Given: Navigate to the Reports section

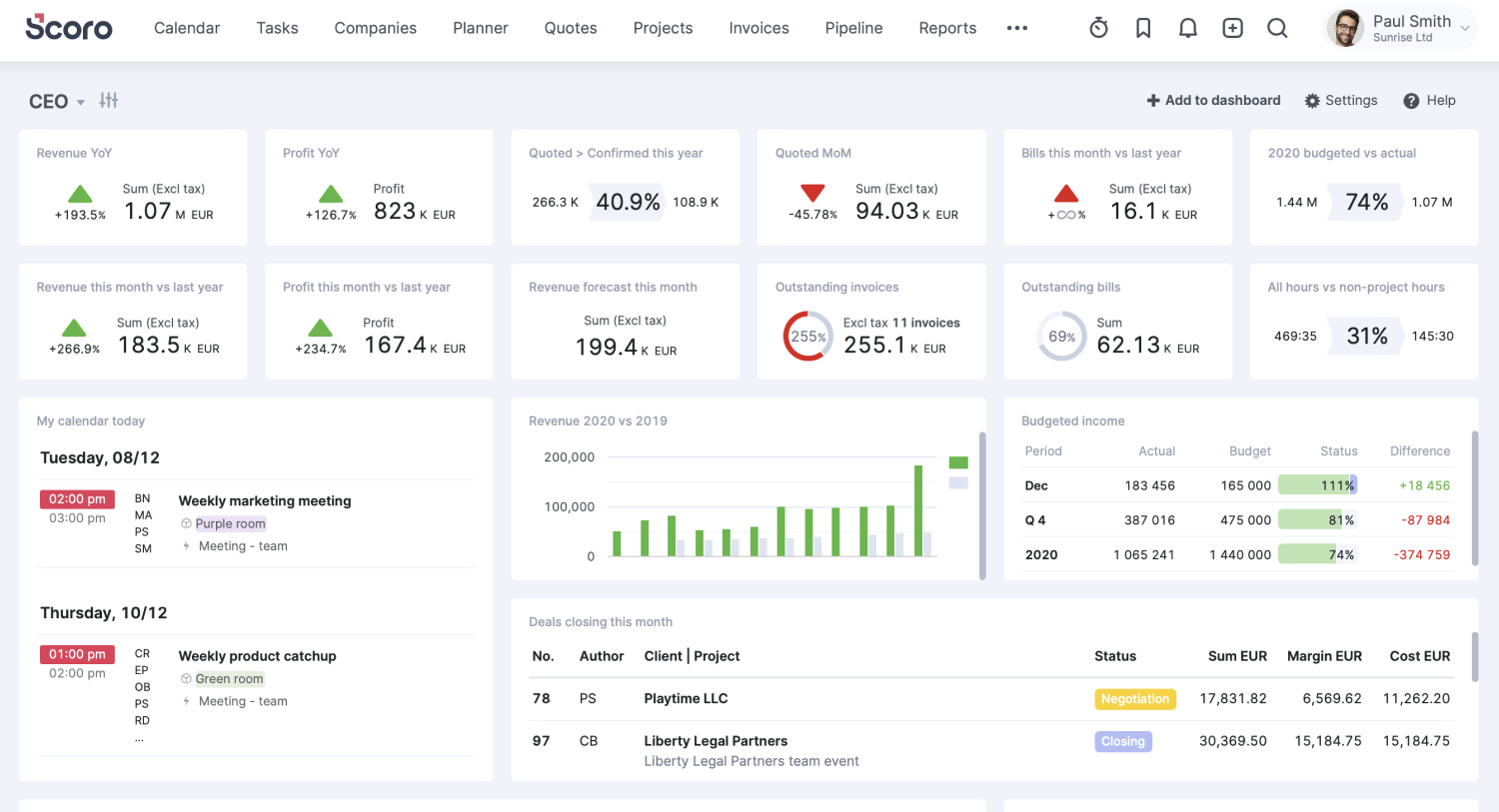Looking at the screenshot, I should point(947,28).
